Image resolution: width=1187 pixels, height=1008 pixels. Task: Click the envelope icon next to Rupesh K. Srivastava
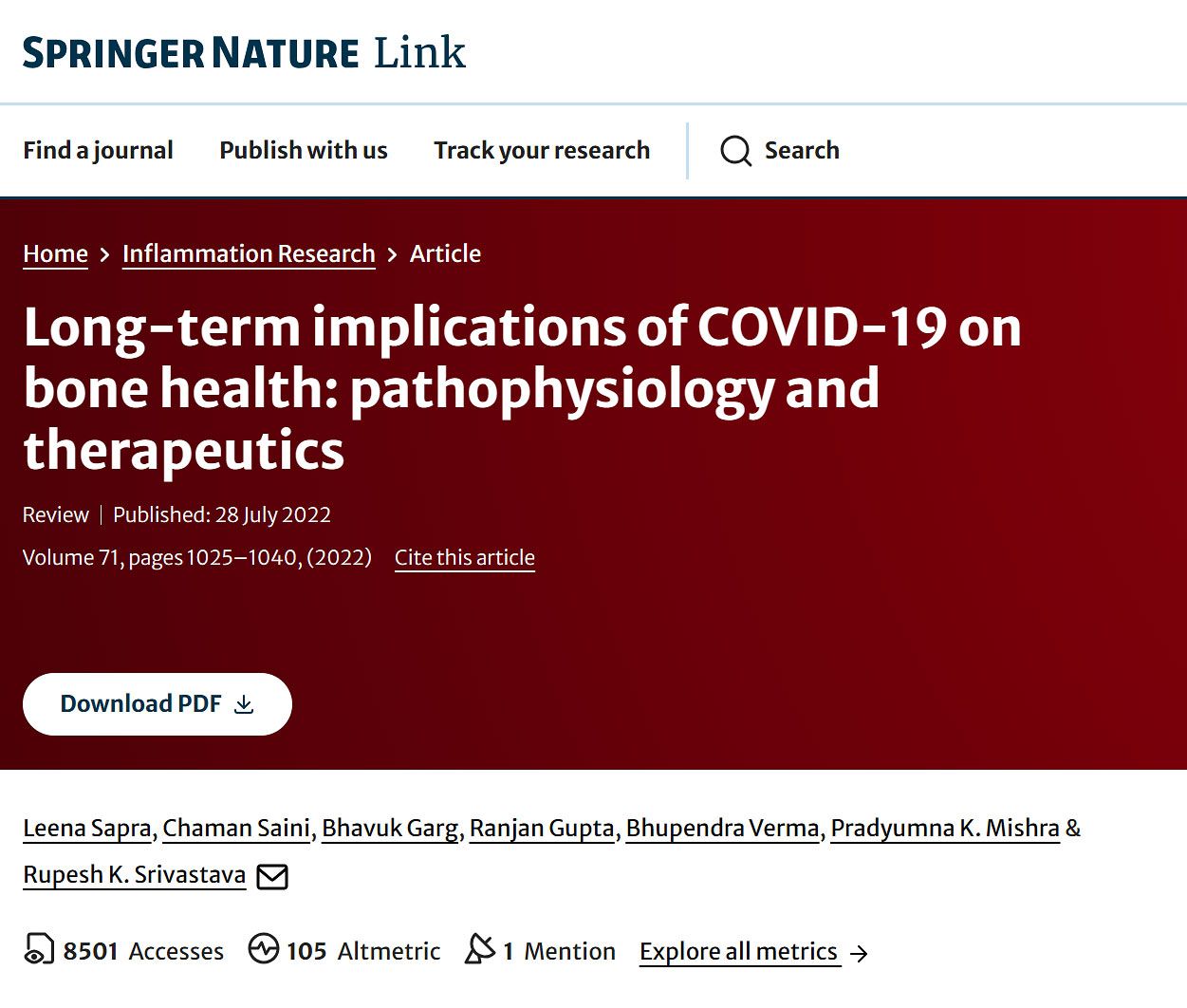pos(272,876)
